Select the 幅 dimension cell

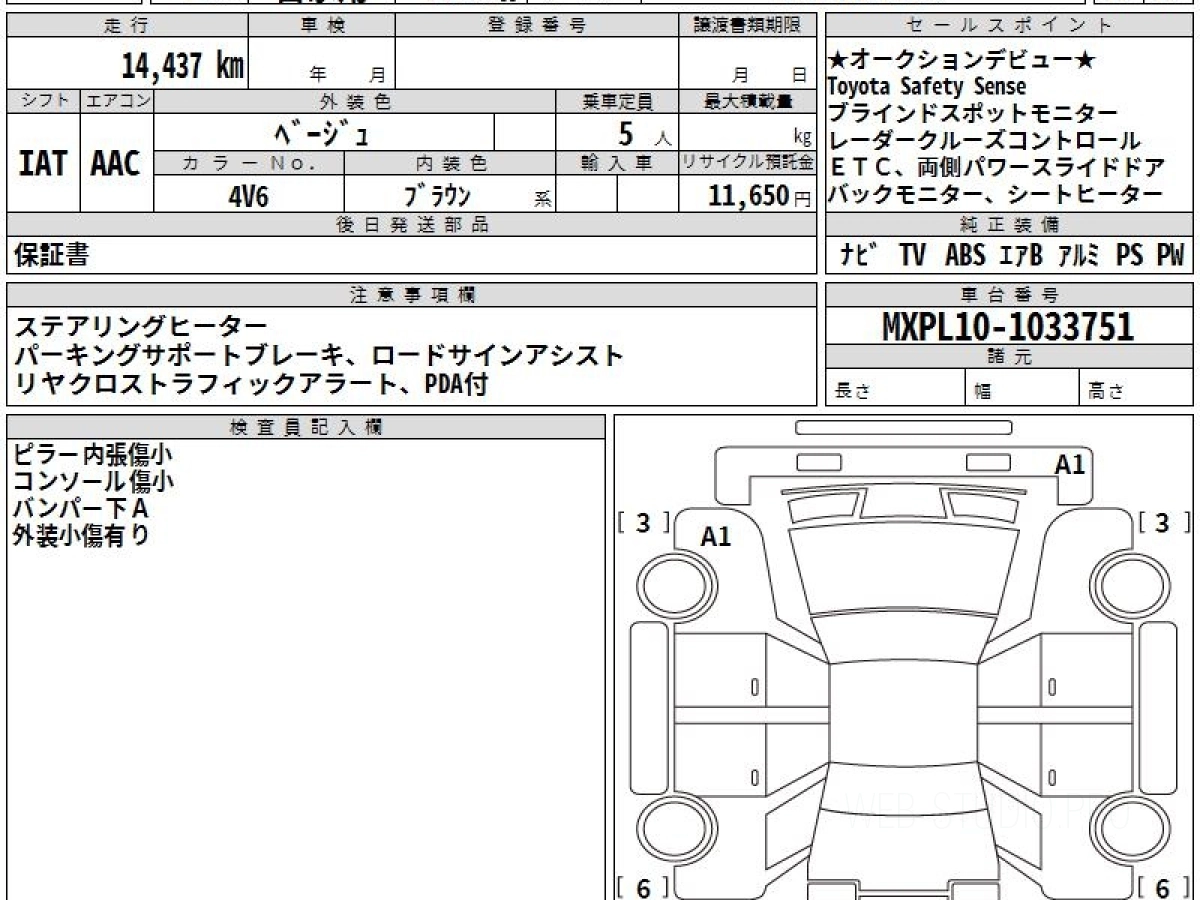[1021, 388]
